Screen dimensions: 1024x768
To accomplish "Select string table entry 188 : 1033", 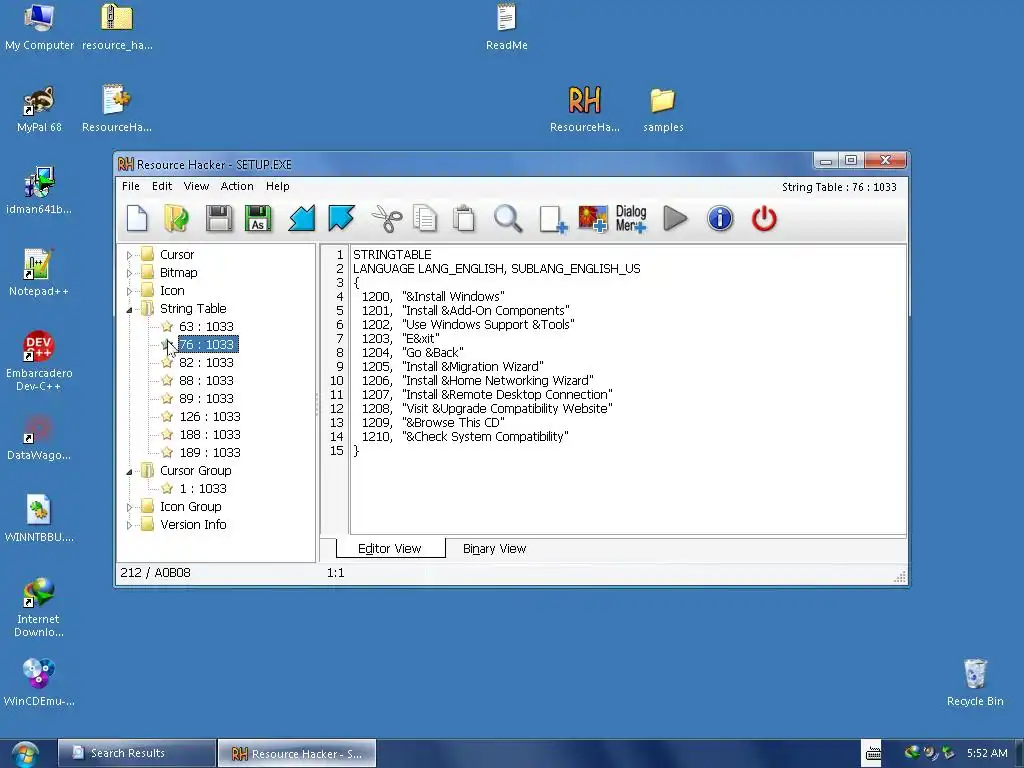I will (x=210, y=435).
